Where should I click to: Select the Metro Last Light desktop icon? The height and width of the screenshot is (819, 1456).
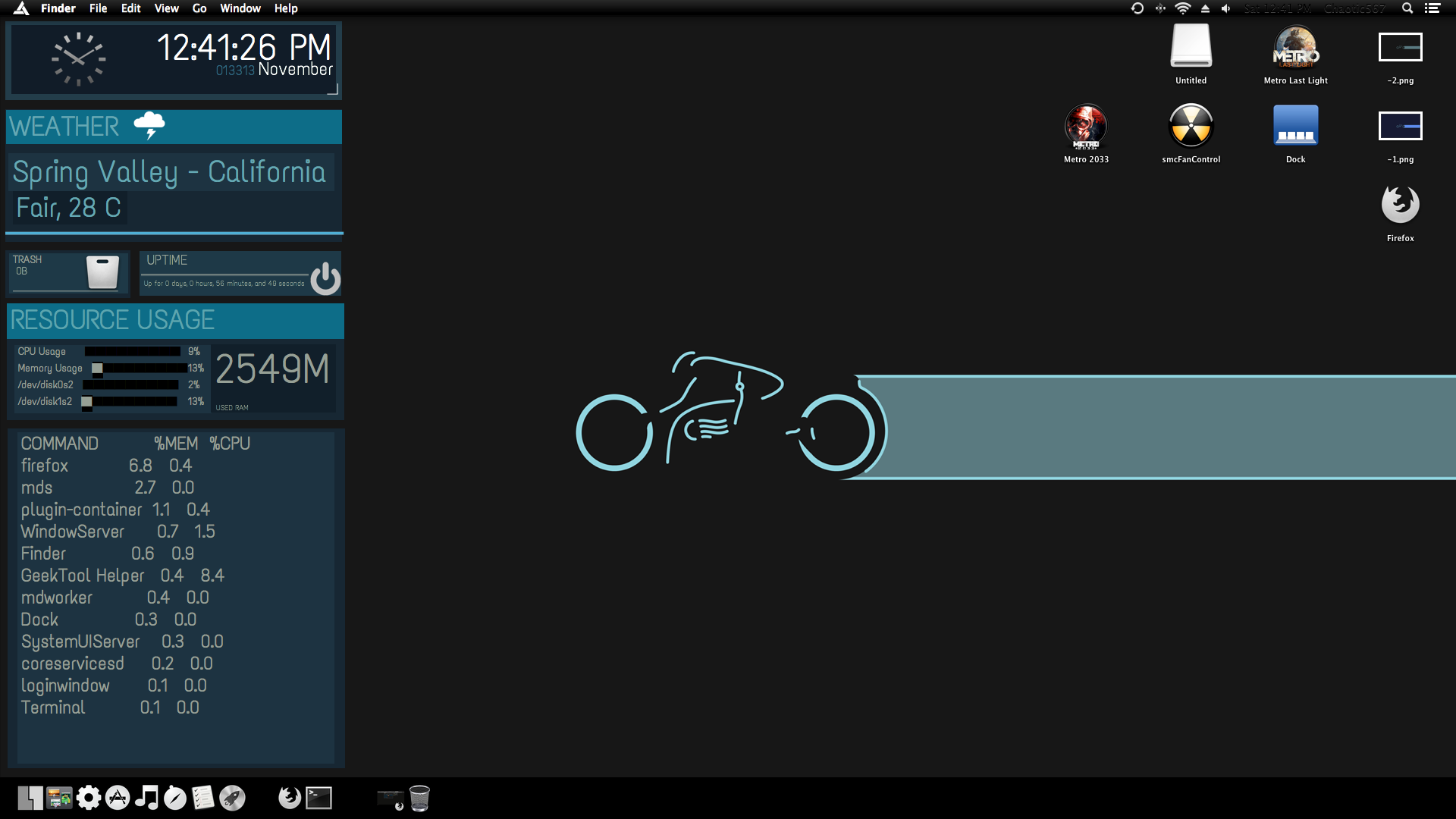click(1296, 47)
